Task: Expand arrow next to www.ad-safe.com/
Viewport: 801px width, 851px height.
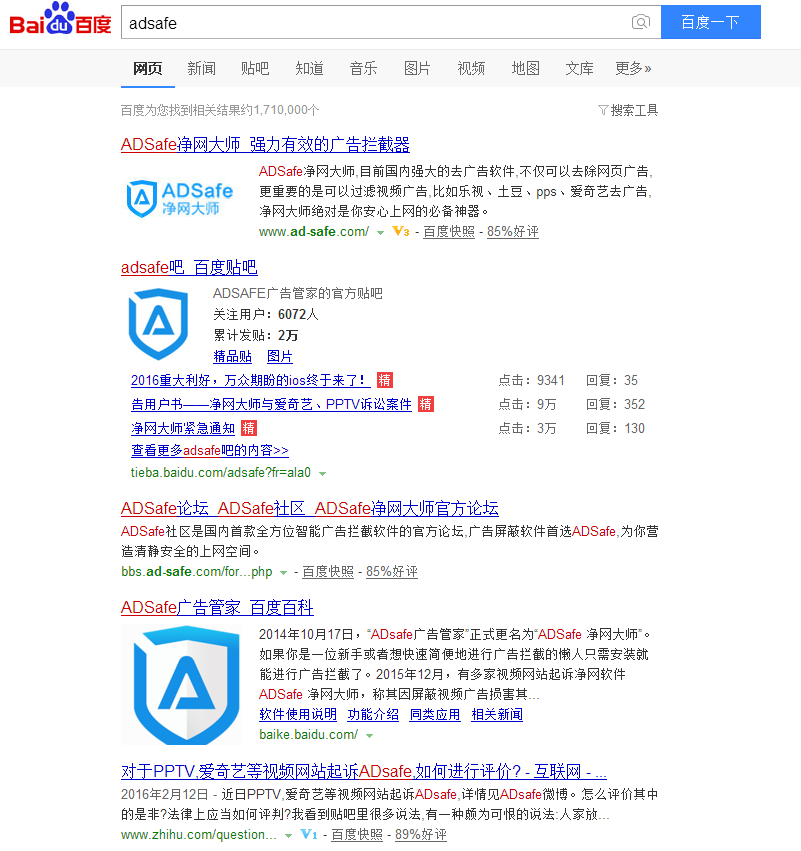Action: pos(380,233)
